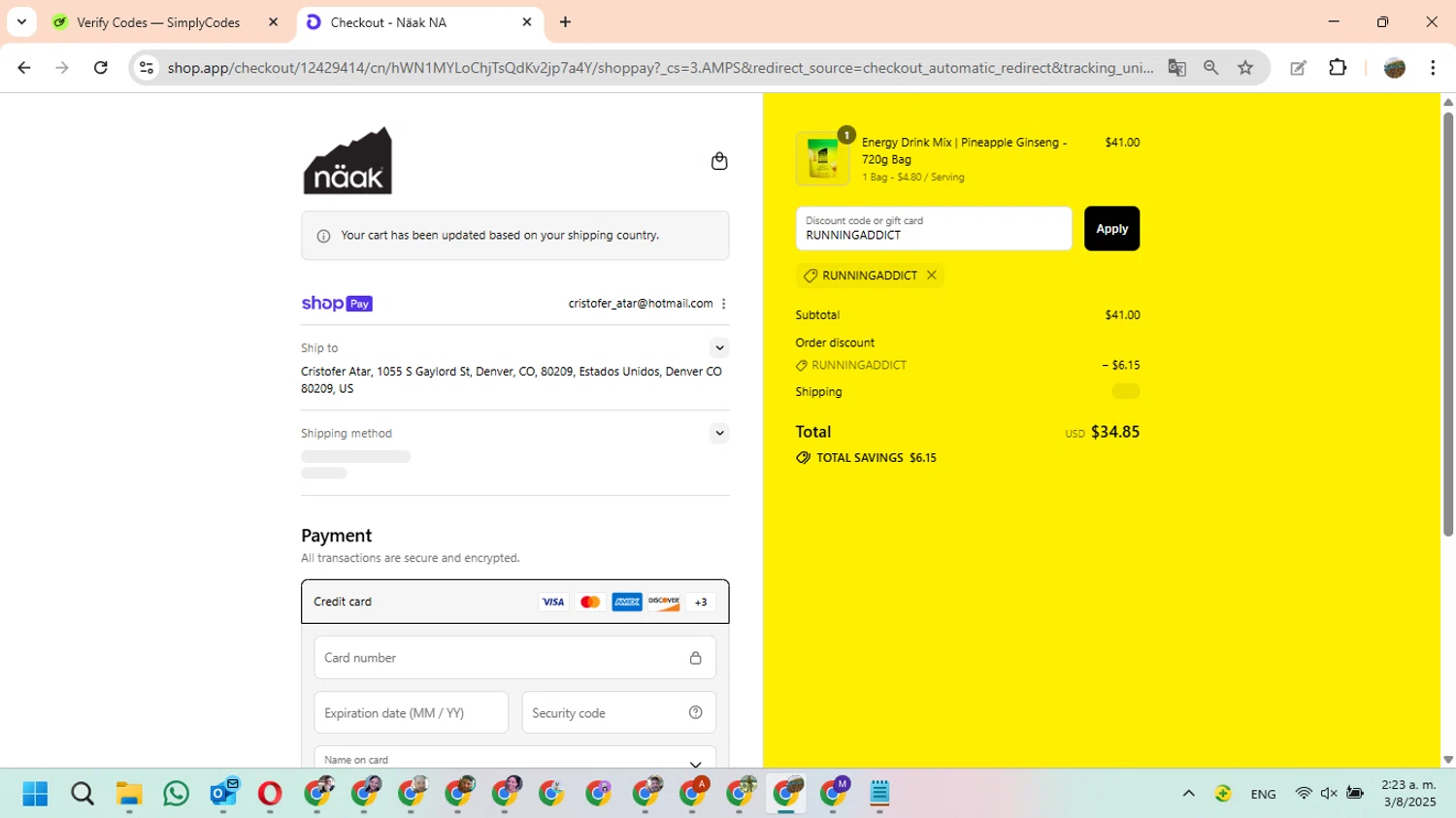Open the Chrome profile avatar
1456x818 pixels.
pos(1395,68)
